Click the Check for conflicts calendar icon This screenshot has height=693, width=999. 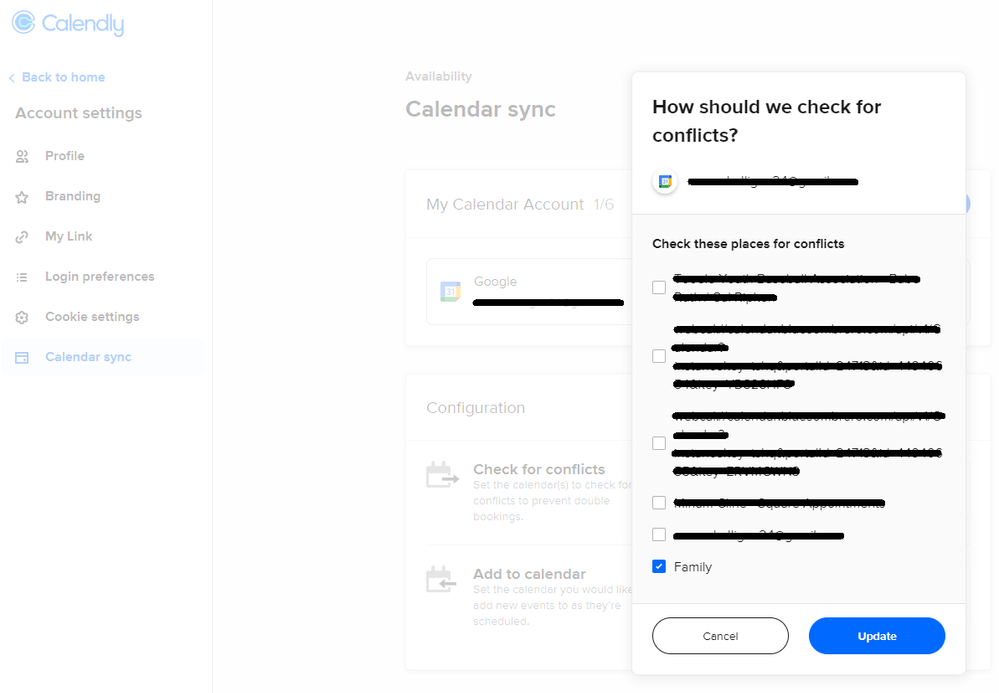442,475
